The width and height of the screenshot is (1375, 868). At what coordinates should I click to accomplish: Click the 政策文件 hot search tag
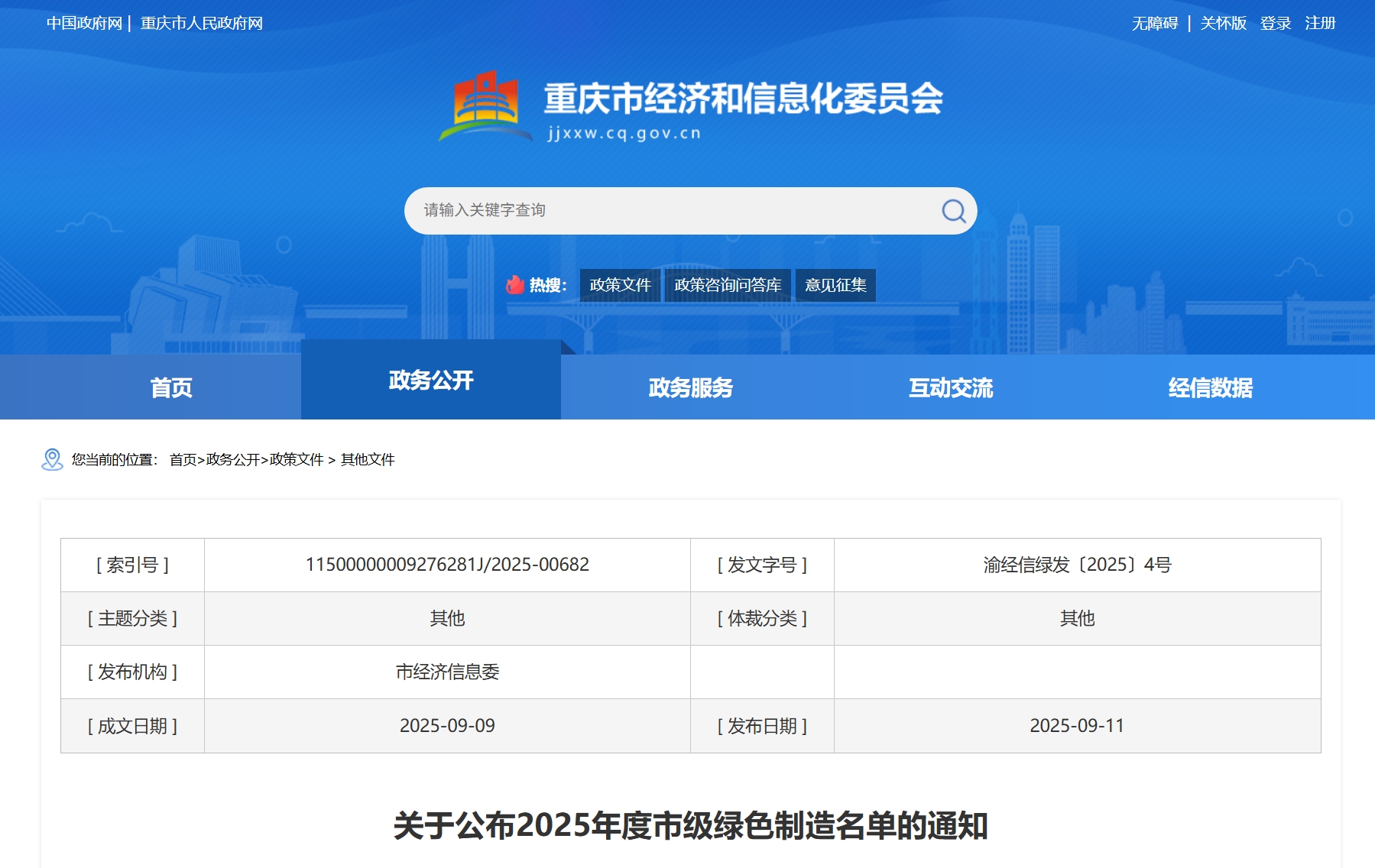620,285
